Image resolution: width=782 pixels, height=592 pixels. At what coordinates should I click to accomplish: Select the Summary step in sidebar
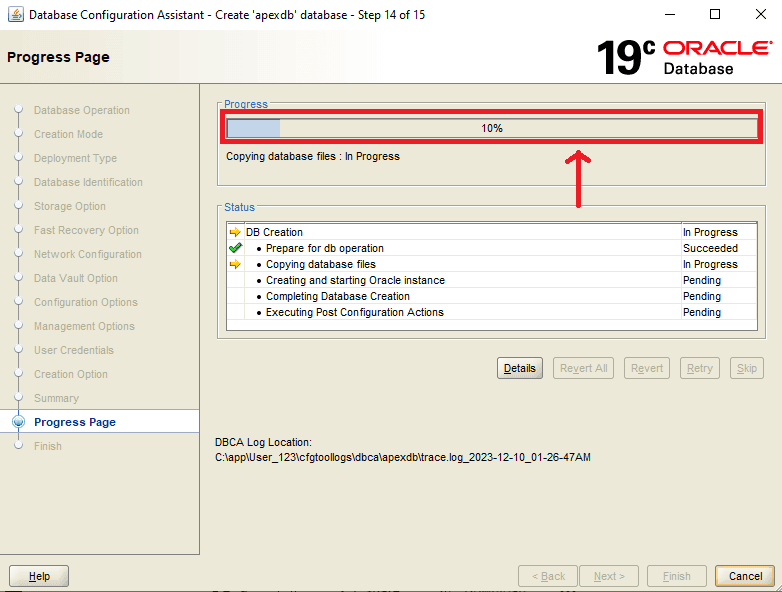[56, 398]
